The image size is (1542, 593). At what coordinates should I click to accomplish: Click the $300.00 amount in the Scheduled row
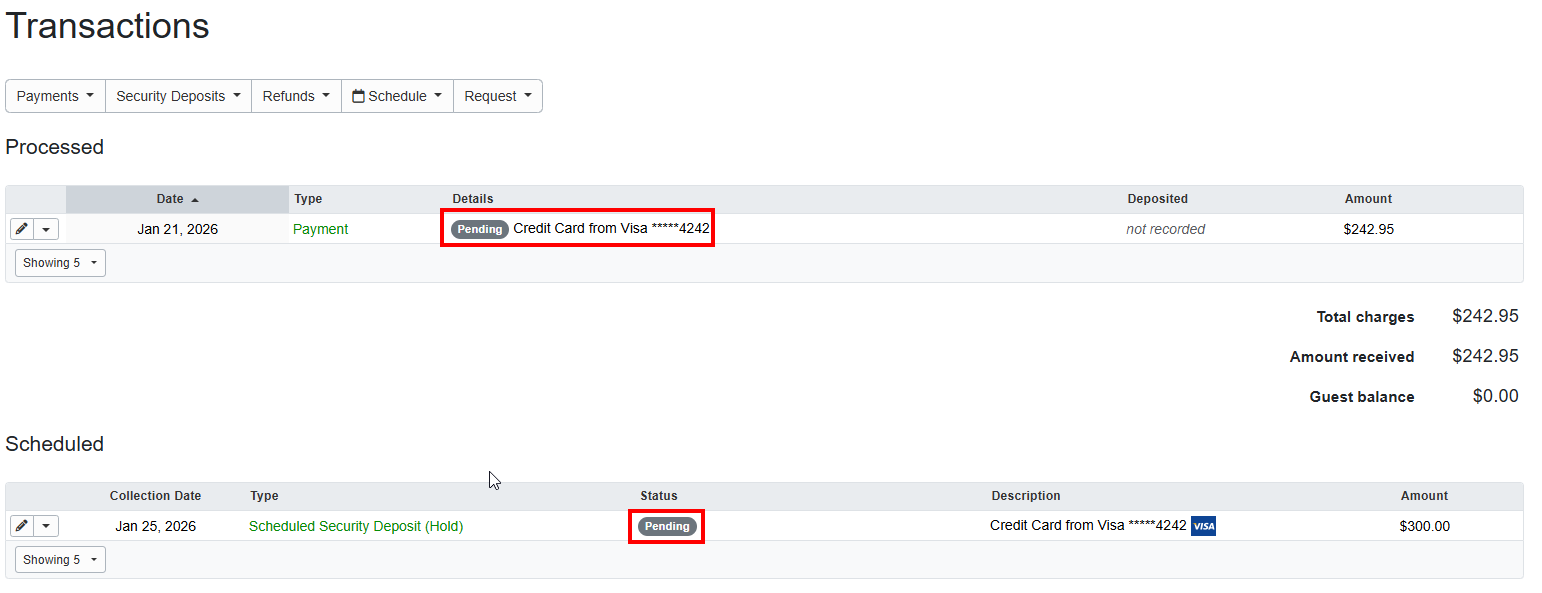[1424, 525]
